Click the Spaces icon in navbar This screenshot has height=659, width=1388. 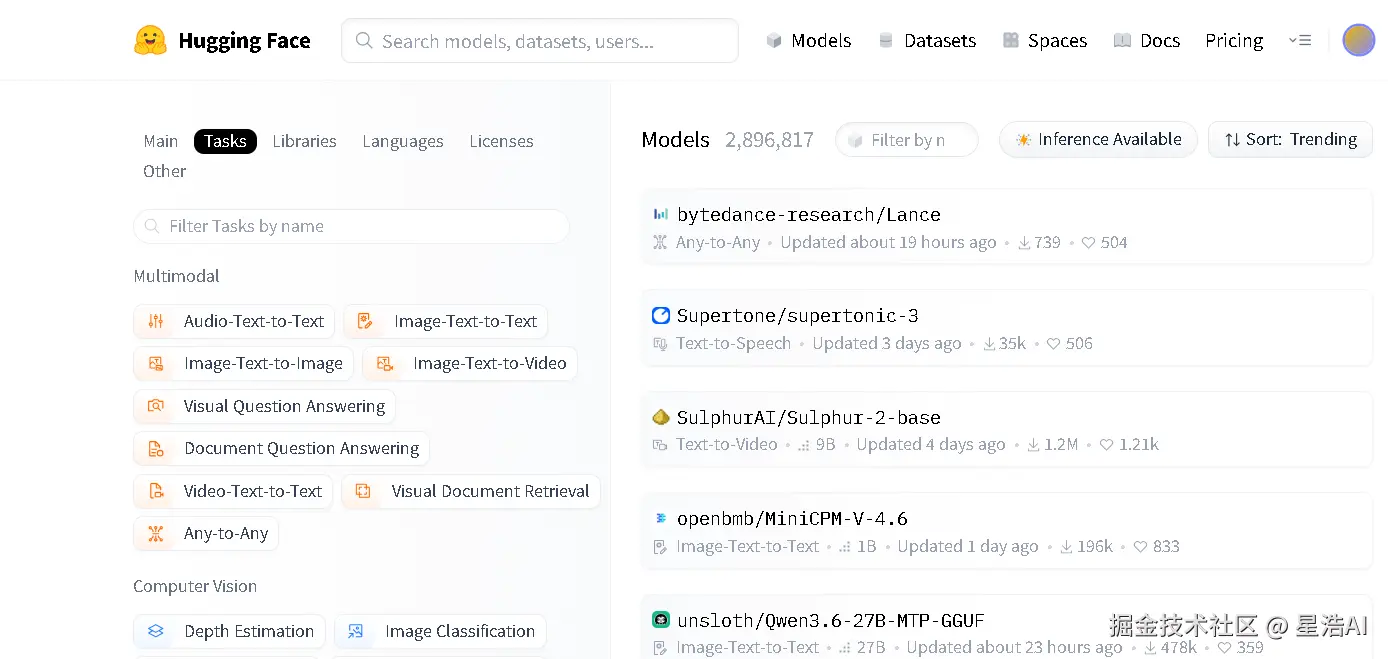(x=1011, y=41)
